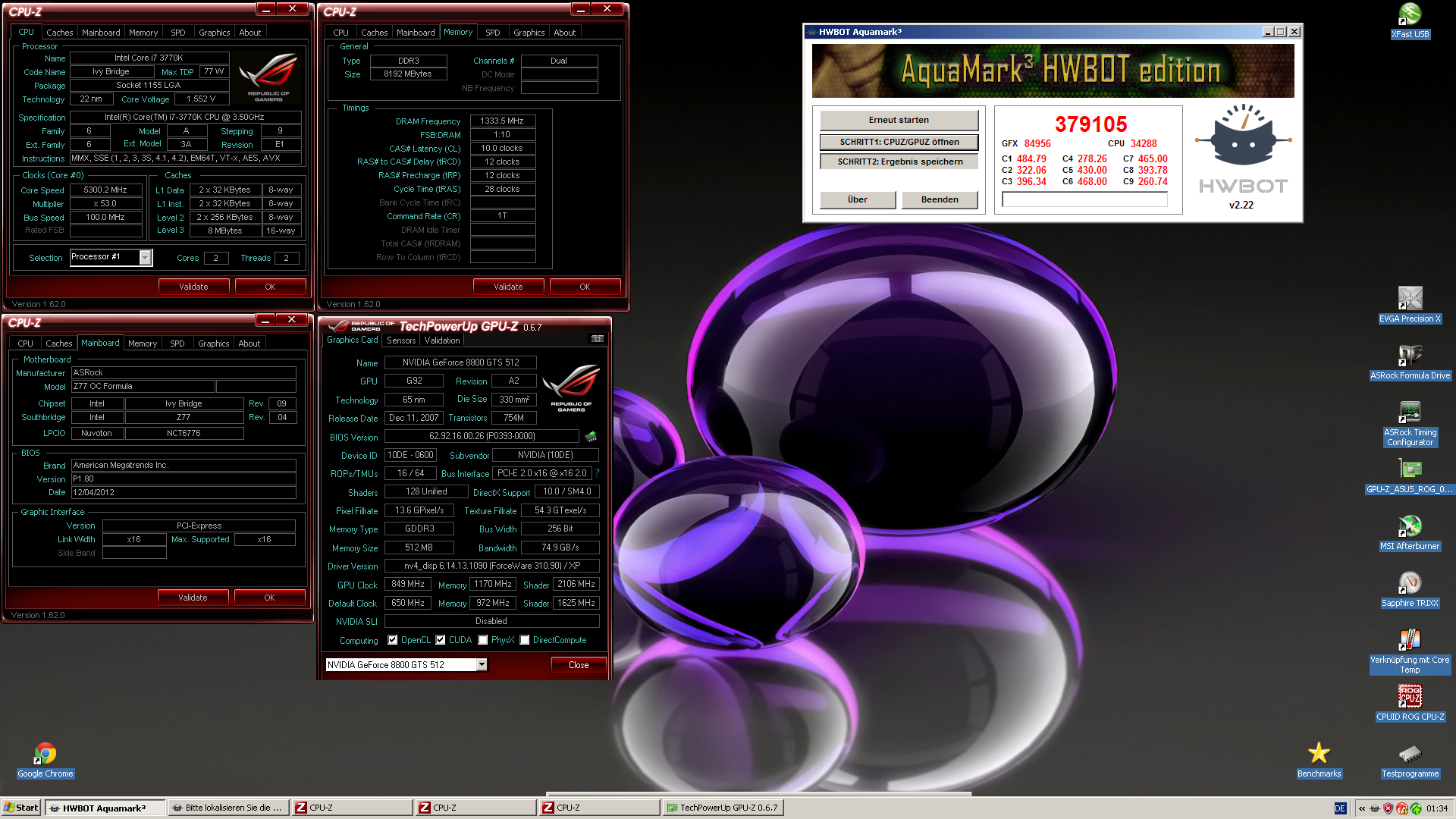Open the Start menu
This screenshot has height=819, width=1456.
(21, 808)
